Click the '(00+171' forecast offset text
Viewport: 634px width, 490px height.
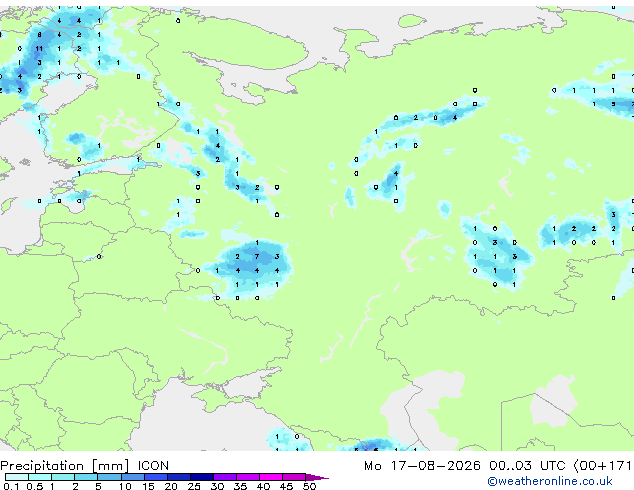(x=602, y=466)
